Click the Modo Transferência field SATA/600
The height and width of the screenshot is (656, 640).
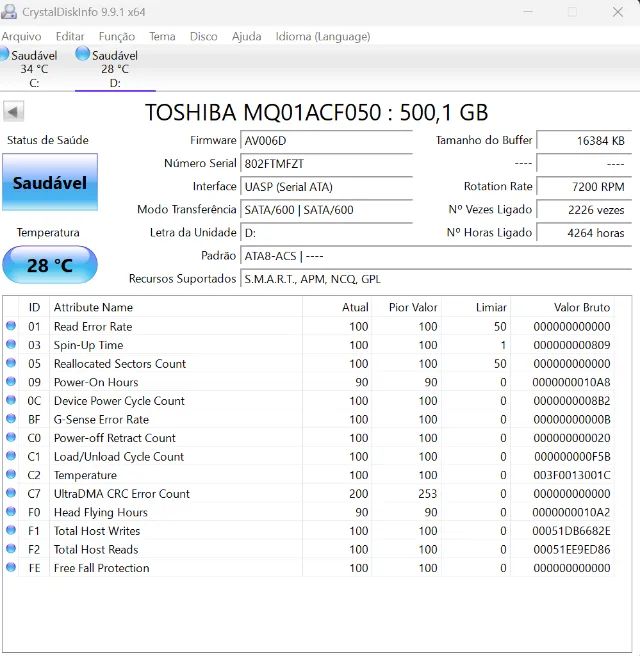click(327, 210)
